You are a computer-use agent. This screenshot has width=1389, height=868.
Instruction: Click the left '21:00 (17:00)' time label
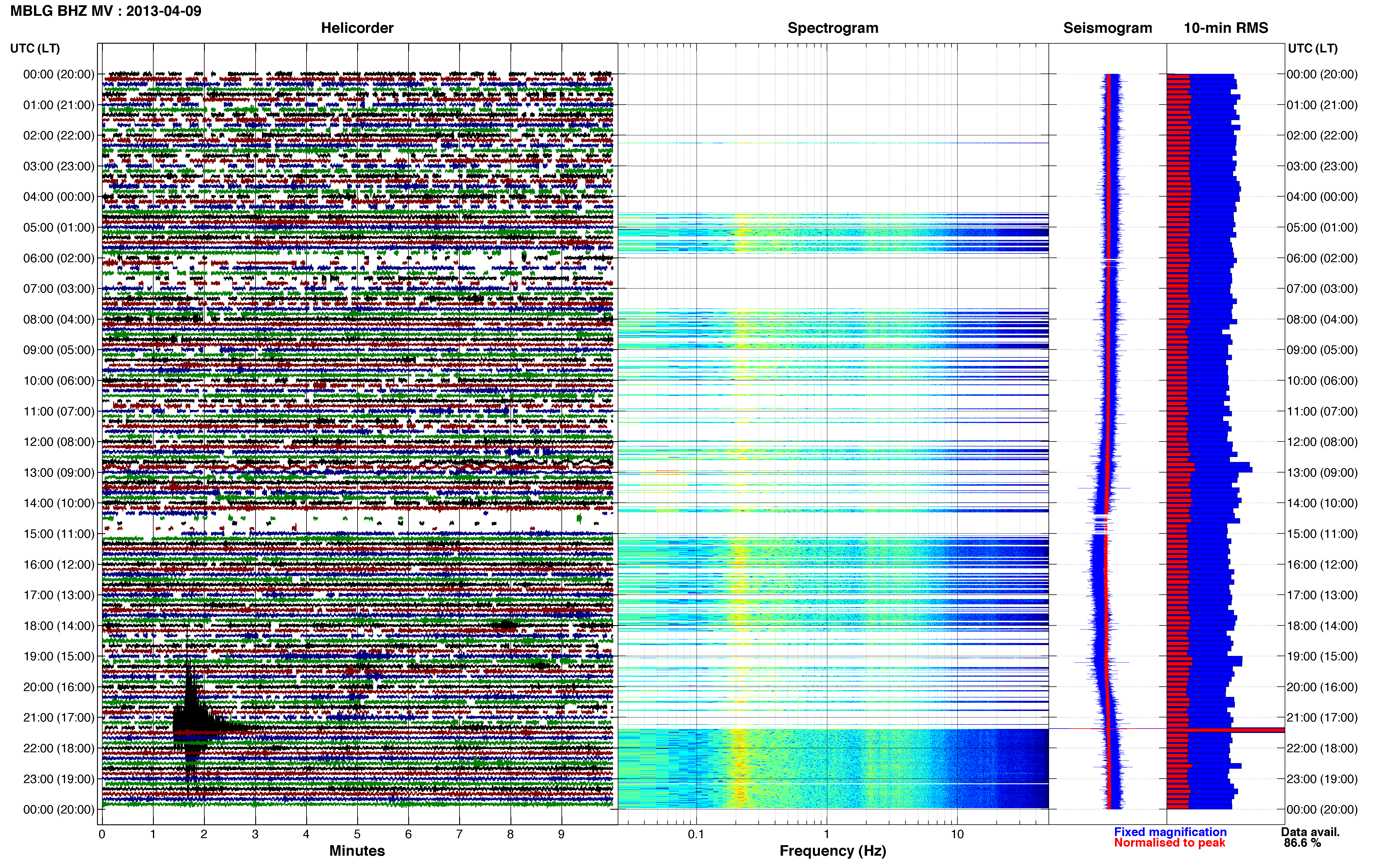59,718
